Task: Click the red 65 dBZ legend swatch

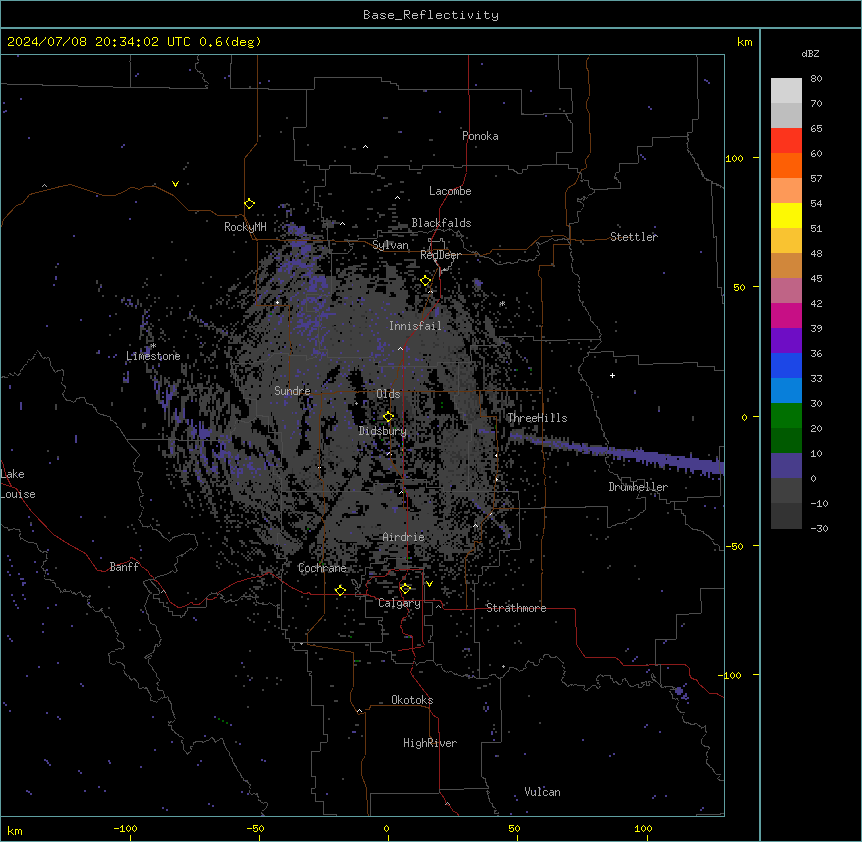Action: pos(786,140)
